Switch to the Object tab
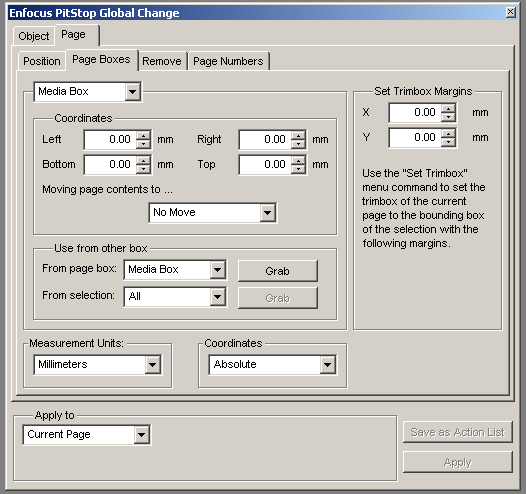The height and width of the screenshot is (494, 526). (x=34, y=36)
